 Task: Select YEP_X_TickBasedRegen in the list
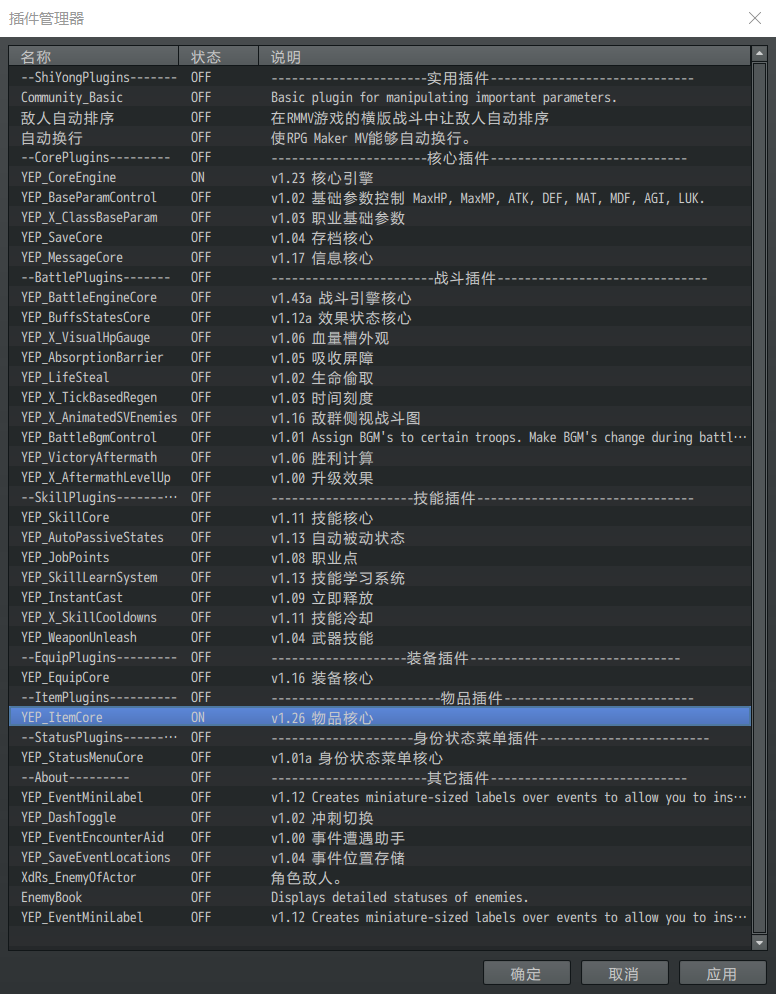(x=380, y=397)
